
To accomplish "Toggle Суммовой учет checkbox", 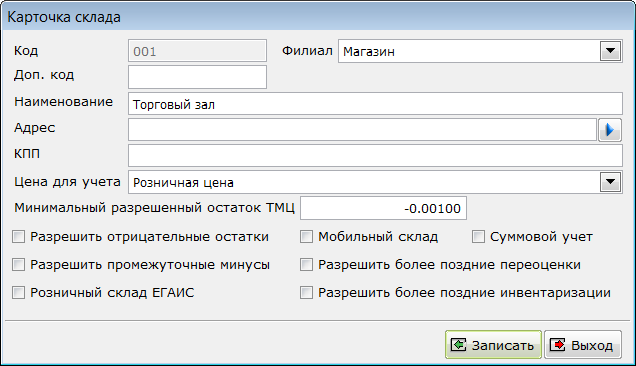I will pyautogui.click(x=479, y=237).
